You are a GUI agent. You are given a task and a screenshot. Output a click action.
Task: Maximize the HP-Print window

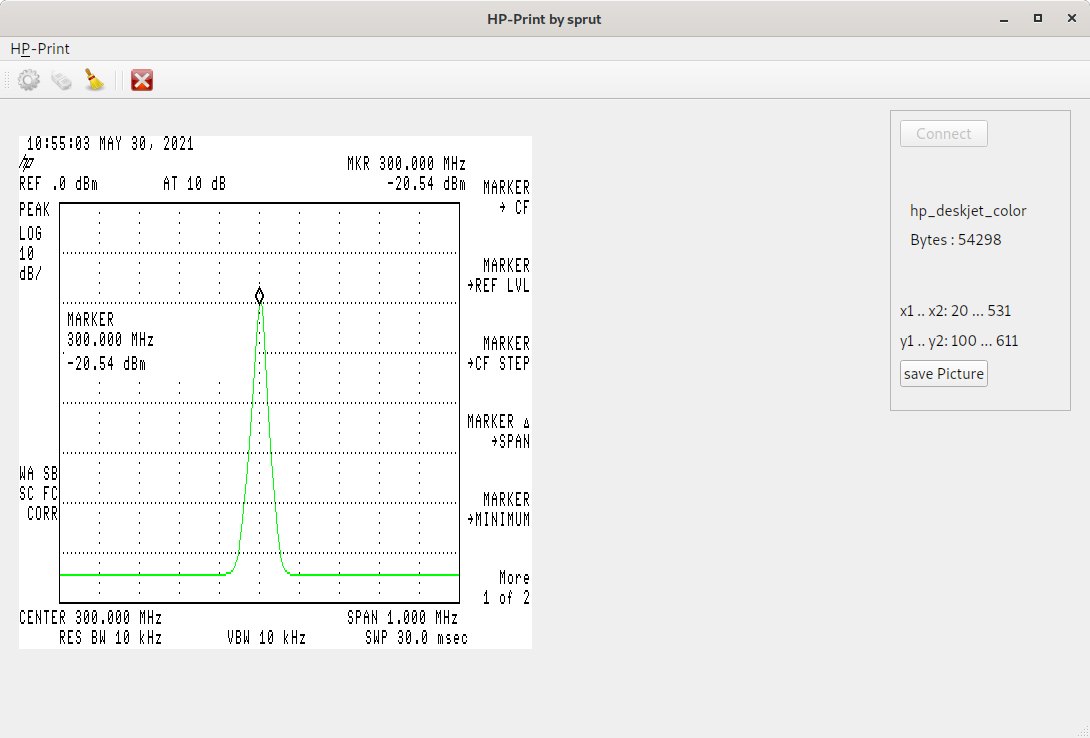pyautogui.click(x=1038, y=18)
